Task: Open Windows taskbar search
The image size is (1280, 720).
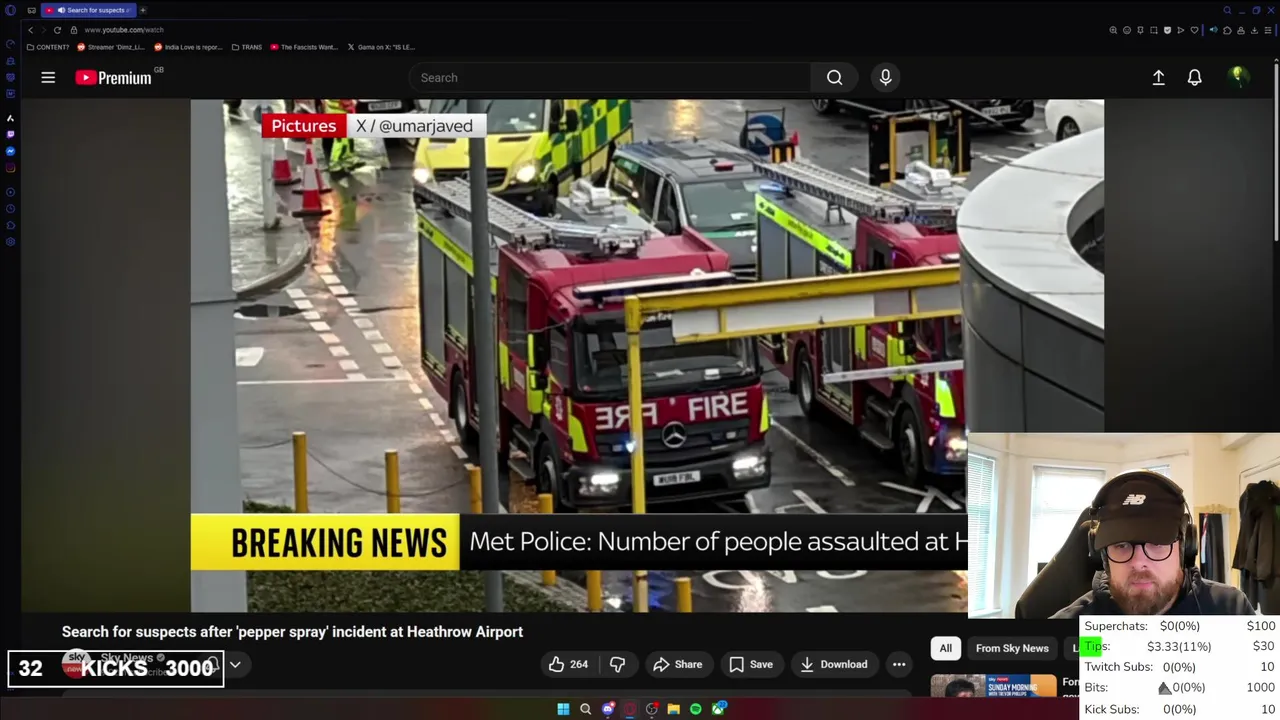Action: click(x=585, y=709)
